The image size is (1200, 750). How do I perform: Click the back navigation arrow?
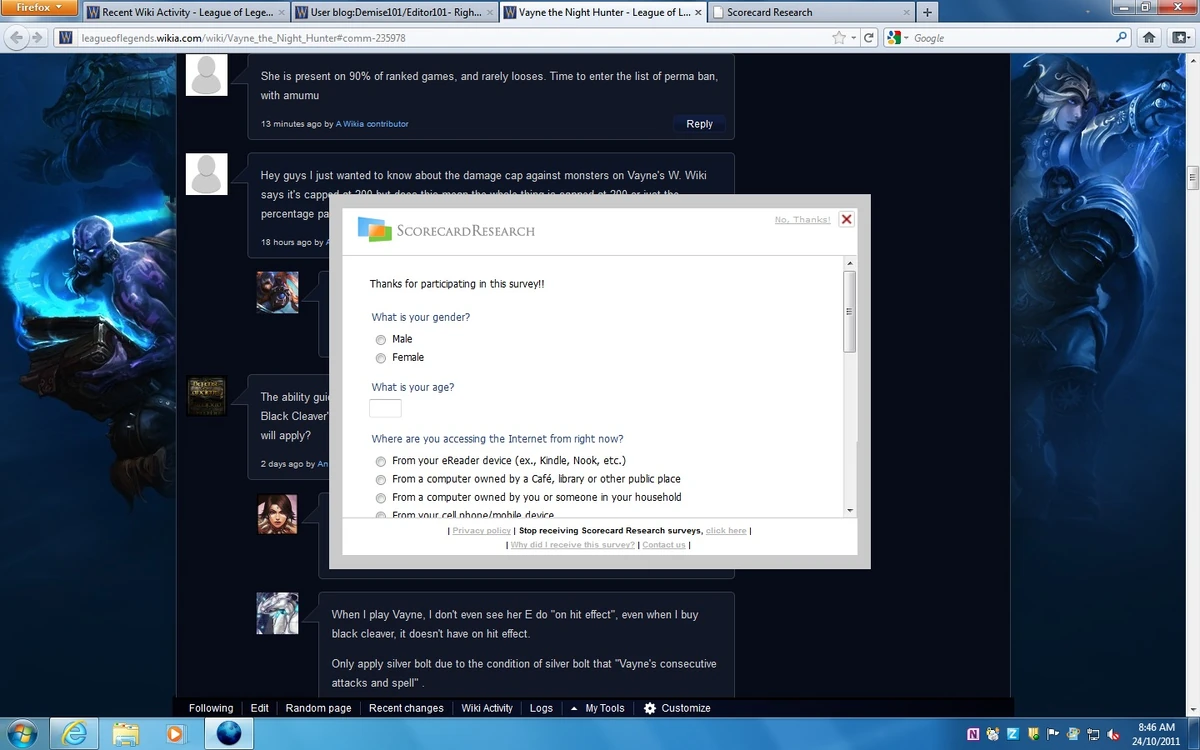click(x=18, y=37)
